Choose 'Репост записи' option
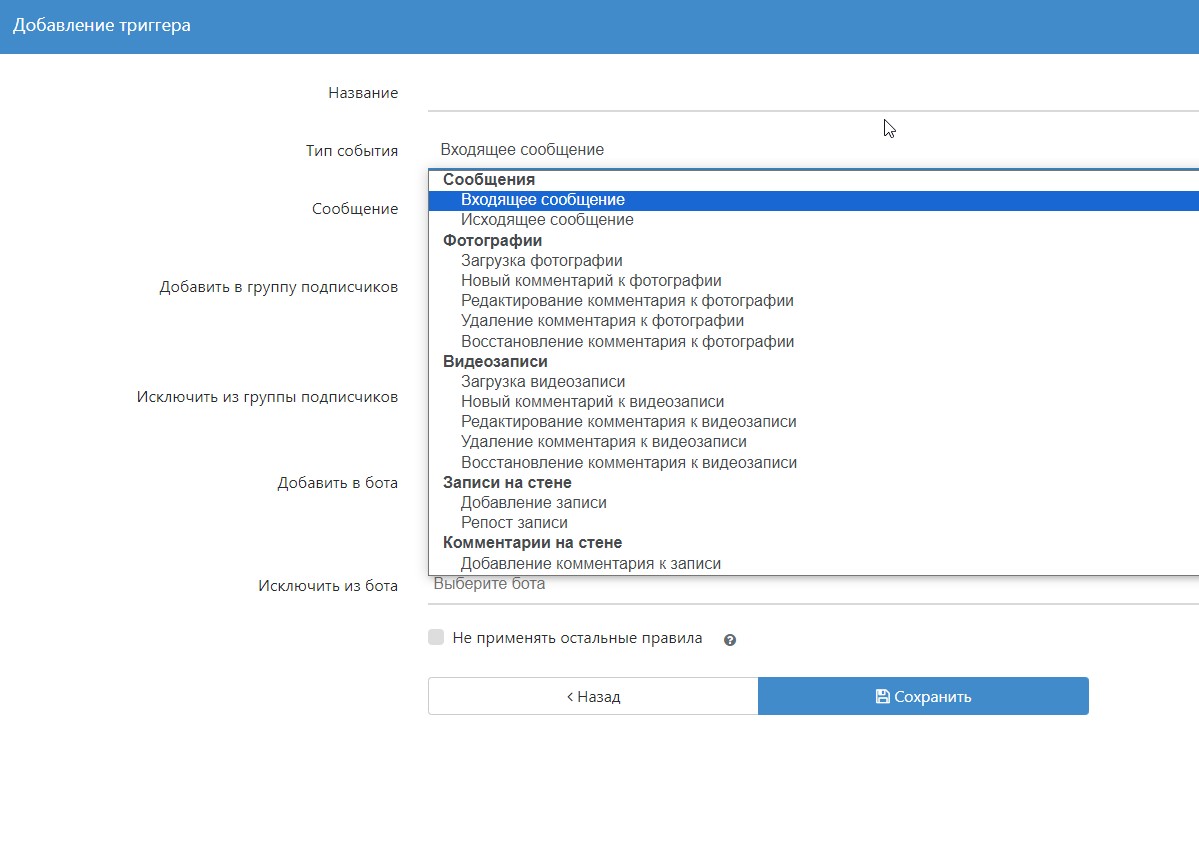Viewport: 1199px width, 841px height. pos(514,523)
